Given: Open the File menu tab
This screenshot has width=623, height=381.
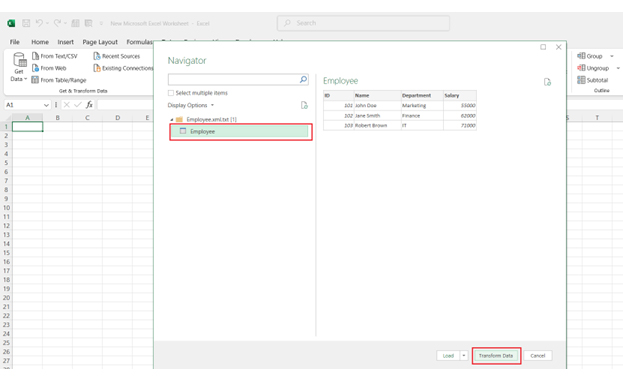Looking at the screenshot, I should (x=15, y=42).
